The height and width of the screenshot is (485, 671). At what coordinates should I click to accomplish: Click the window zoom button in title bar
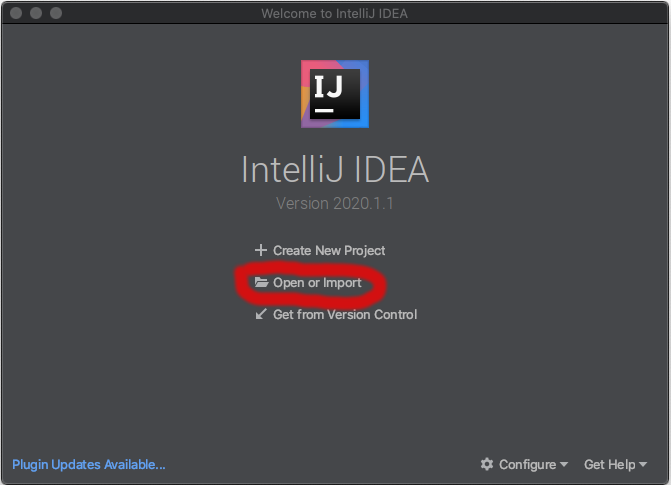(55, 13)
